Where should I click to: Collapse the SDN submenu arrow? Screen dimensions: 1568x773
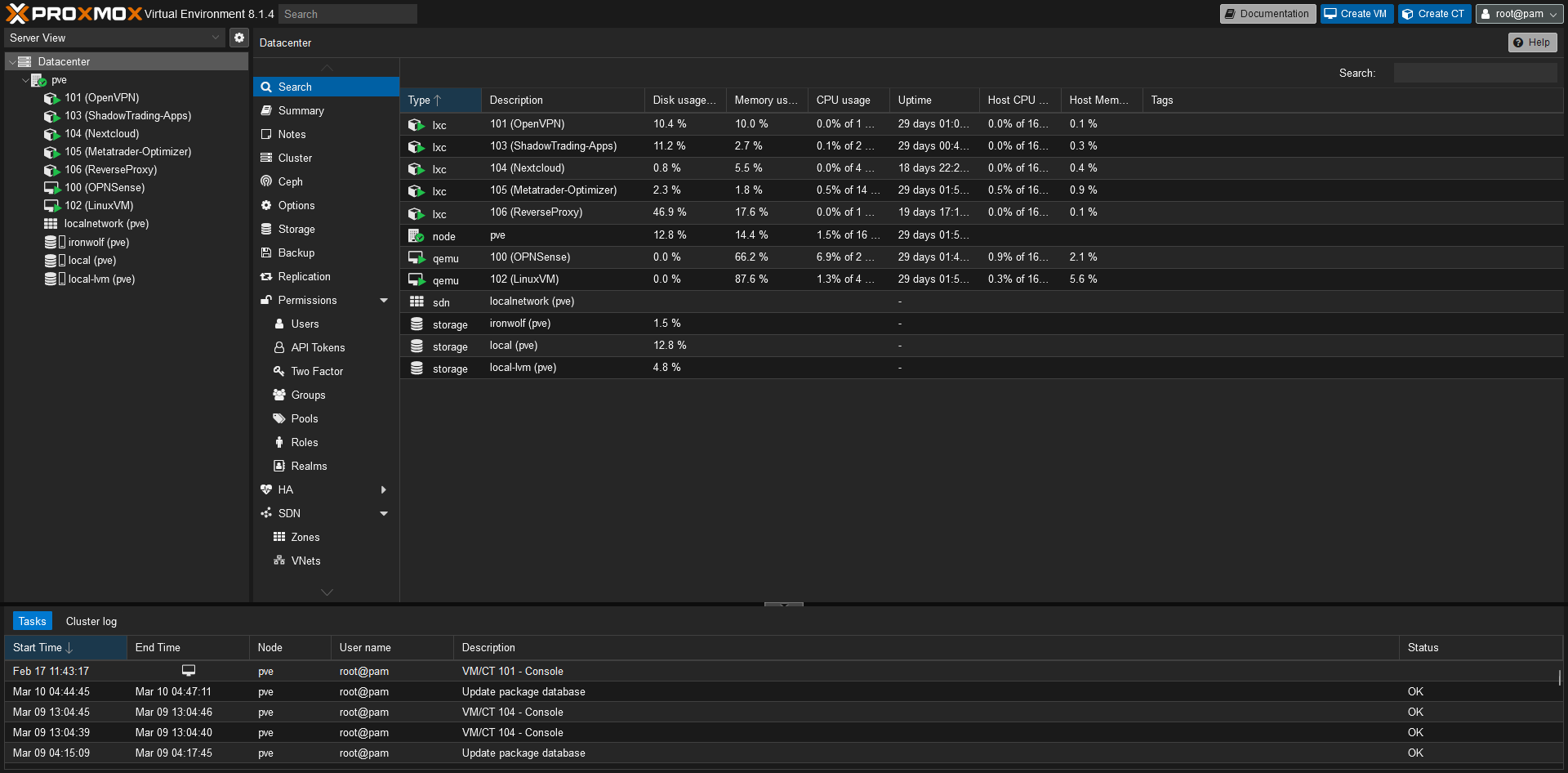click(x=384, y=513)
